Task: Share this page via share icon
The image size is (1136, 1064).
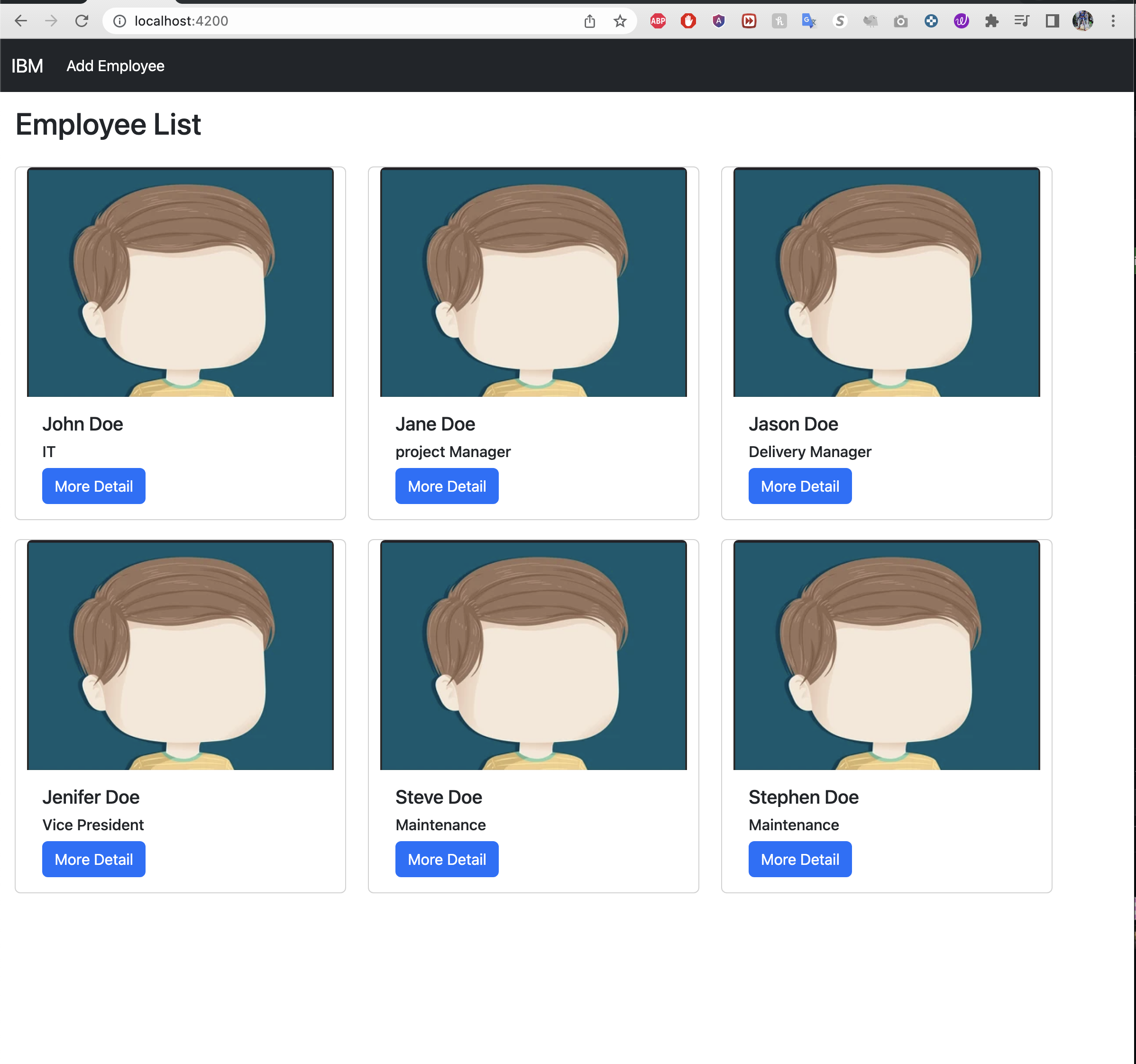Action: click(590, 21)
